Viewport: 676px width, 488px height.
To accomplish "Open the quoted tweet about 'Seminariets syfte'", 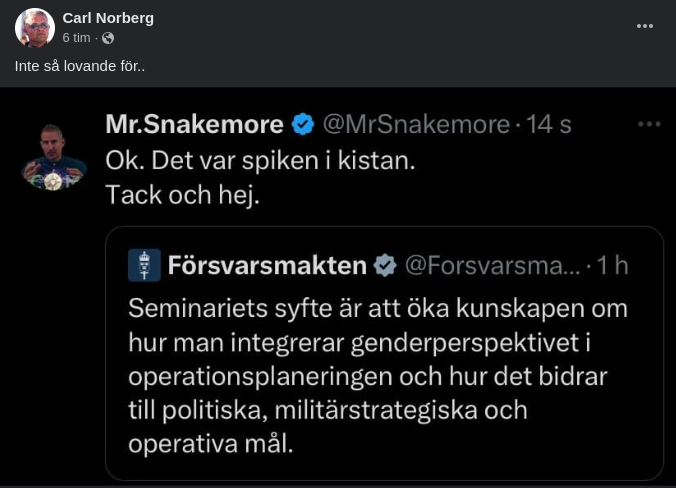I will point(378,375).
